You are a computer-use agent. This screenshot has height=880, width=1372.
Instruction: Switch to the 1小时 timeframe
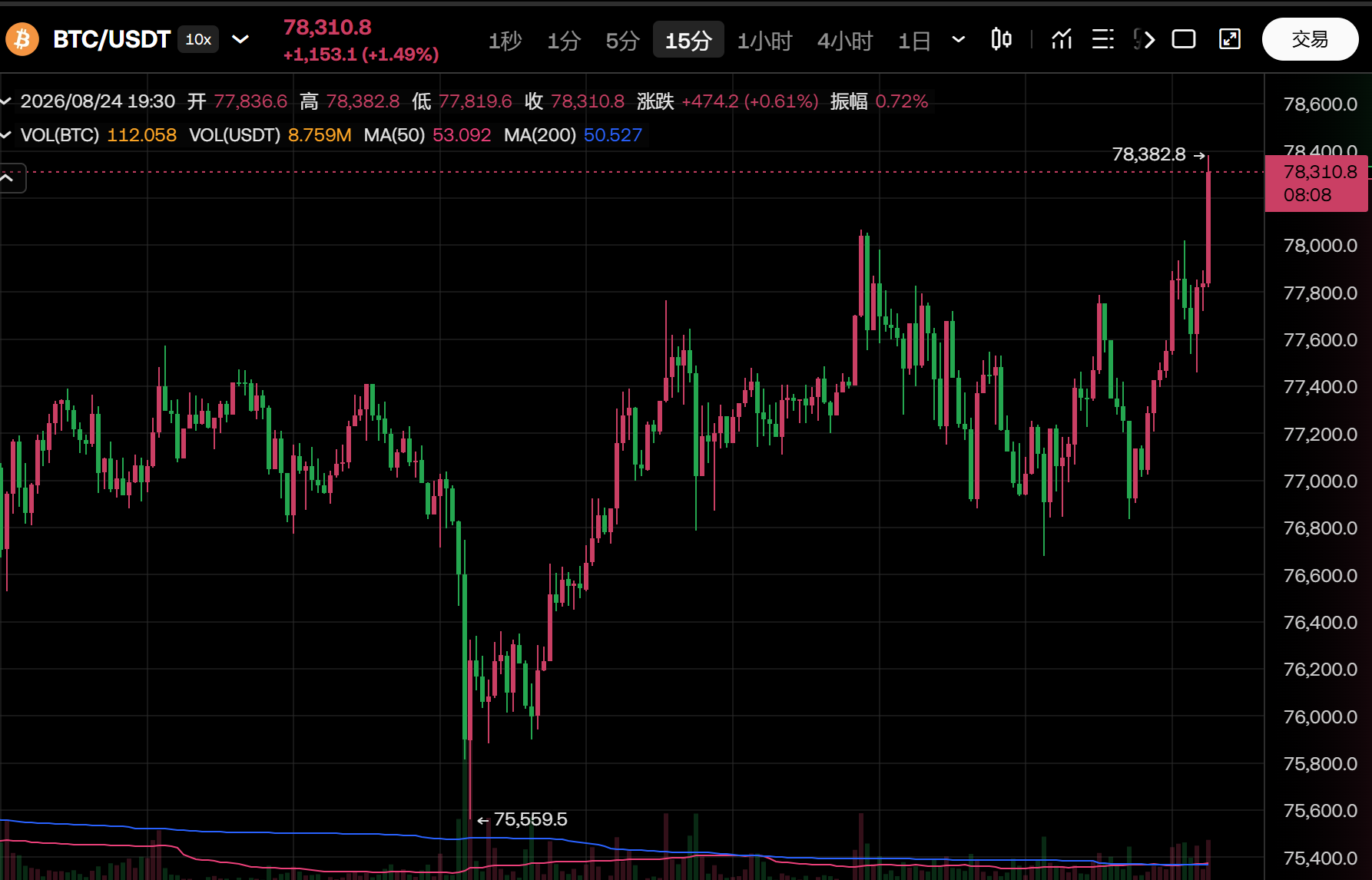pyautogui.click(x=764, y=40)
